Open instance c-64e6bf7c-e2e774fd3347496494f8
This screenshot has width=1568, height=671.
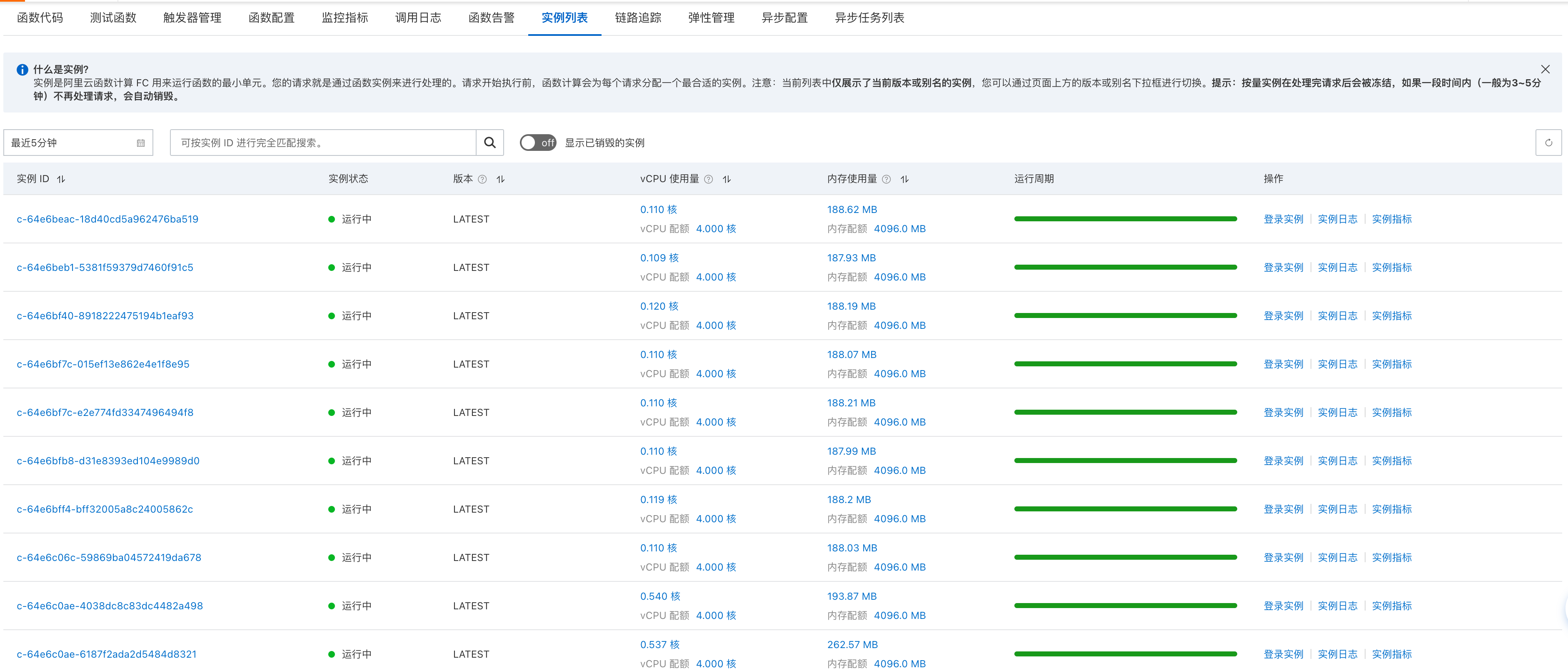[105, 412]
